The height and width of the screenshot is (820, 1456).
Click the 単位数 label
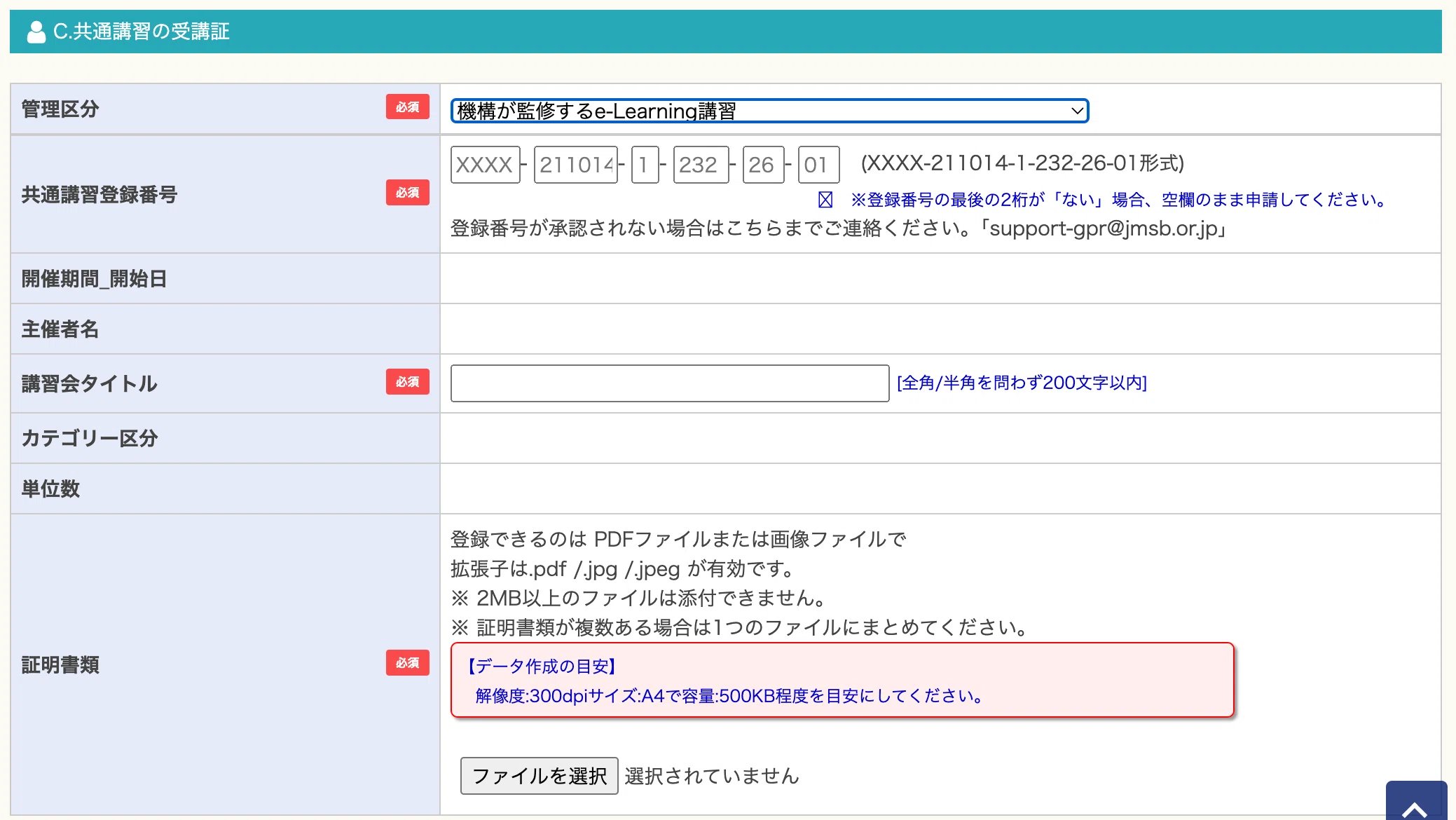(50, 489)
